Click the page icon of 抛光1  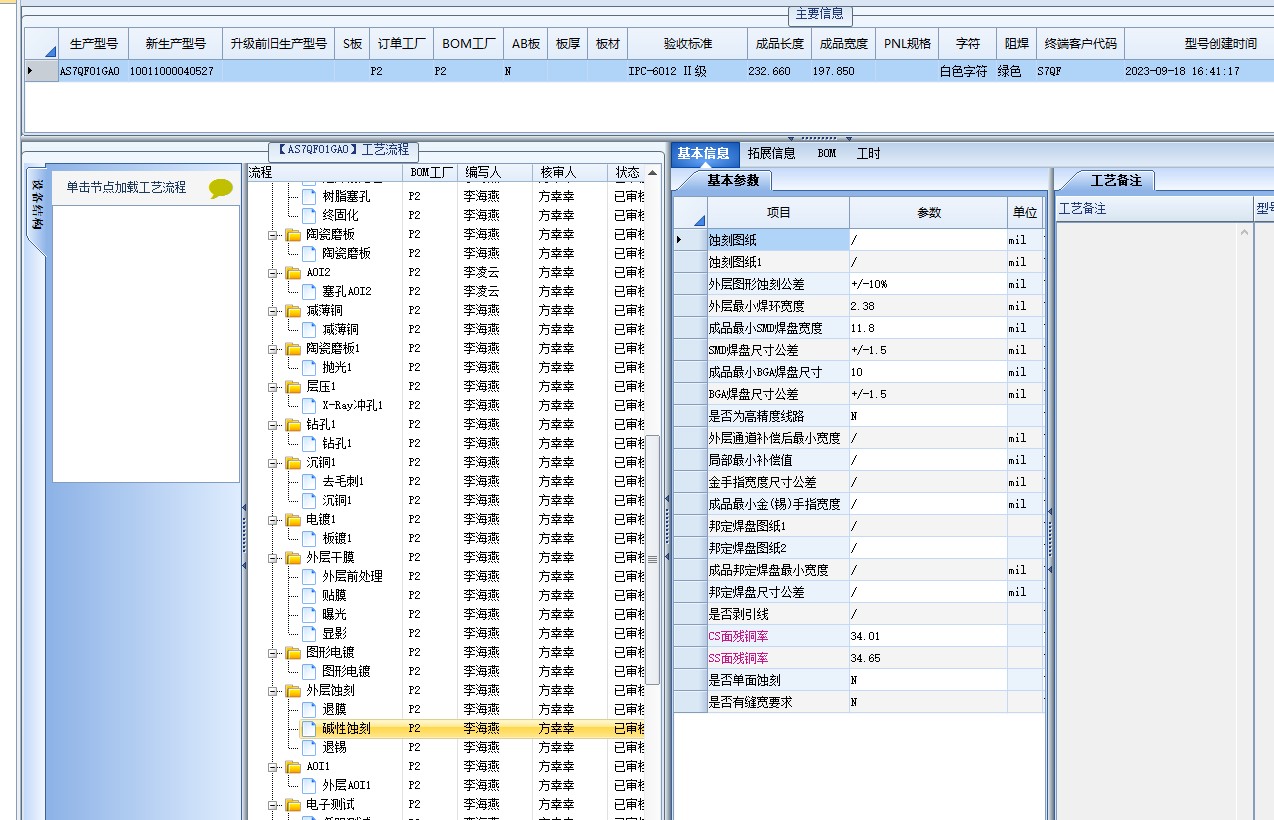pyautogui.click(x=309, y=367)
